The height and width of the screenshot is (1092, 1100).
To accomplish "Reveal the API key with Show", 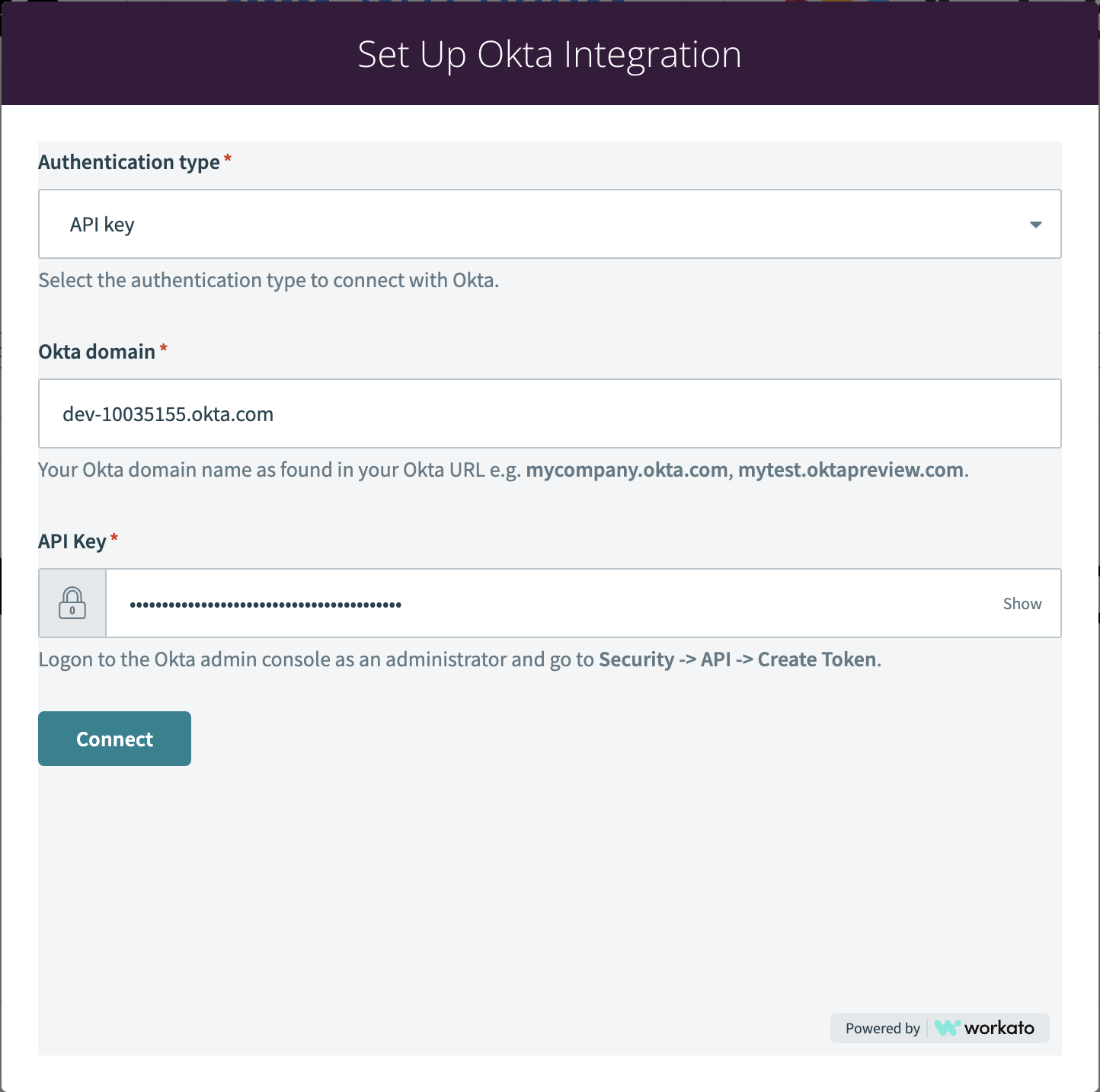I will 1022,604.
